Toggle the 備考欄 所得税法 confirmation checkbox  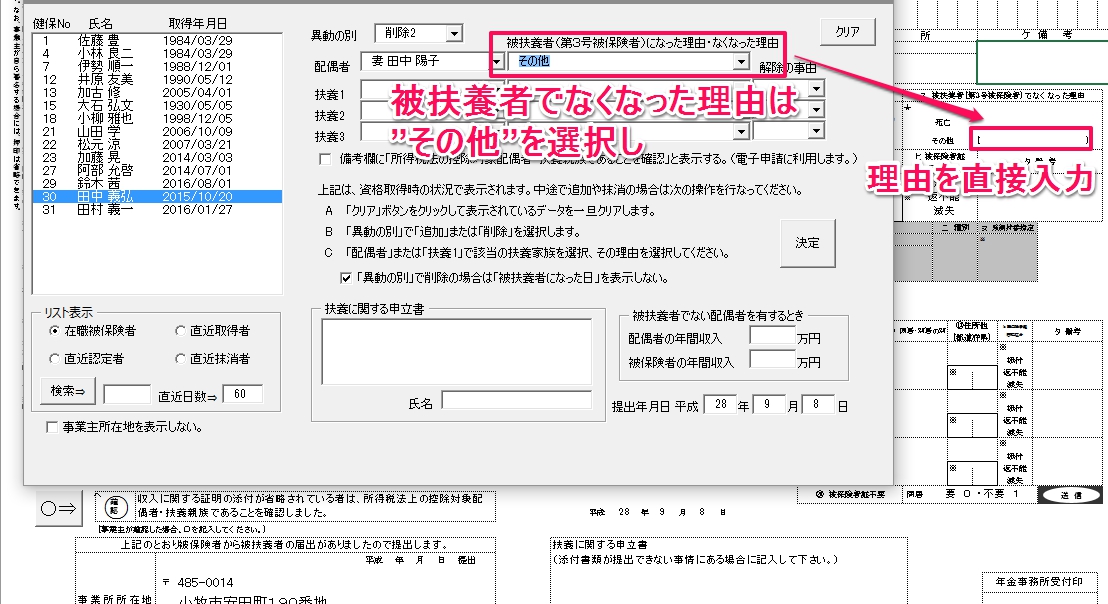click(325, 159)
